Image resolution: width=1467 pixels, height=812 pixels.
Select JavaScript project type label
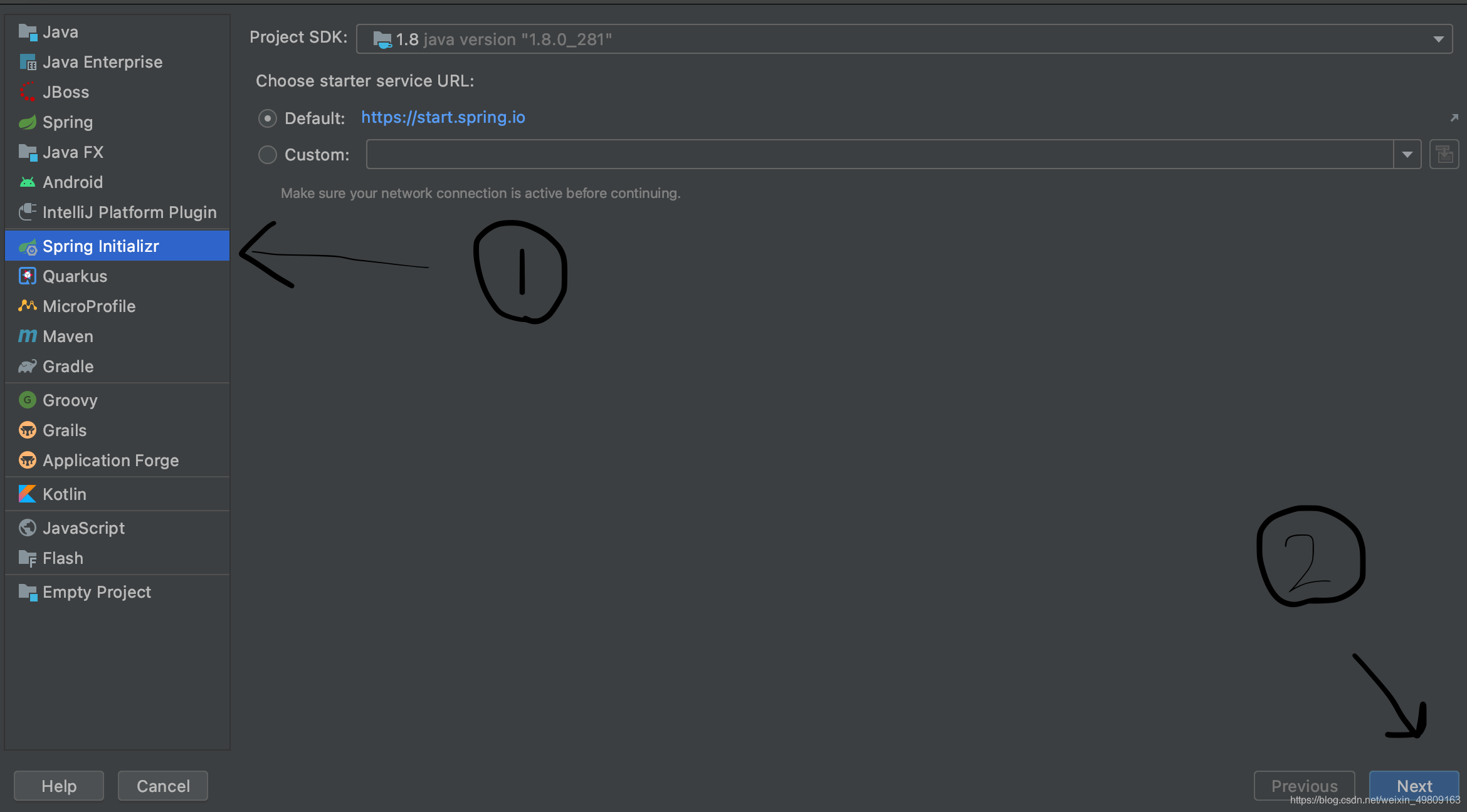point(83,528)
